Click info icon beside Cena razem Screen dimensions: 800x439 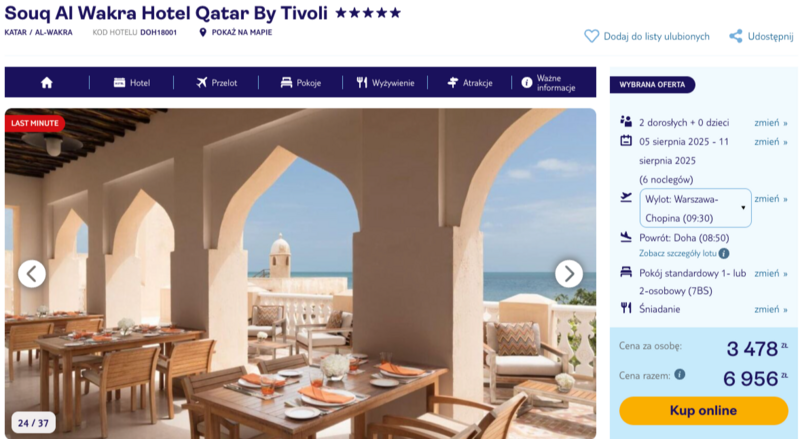click(680, 374)
